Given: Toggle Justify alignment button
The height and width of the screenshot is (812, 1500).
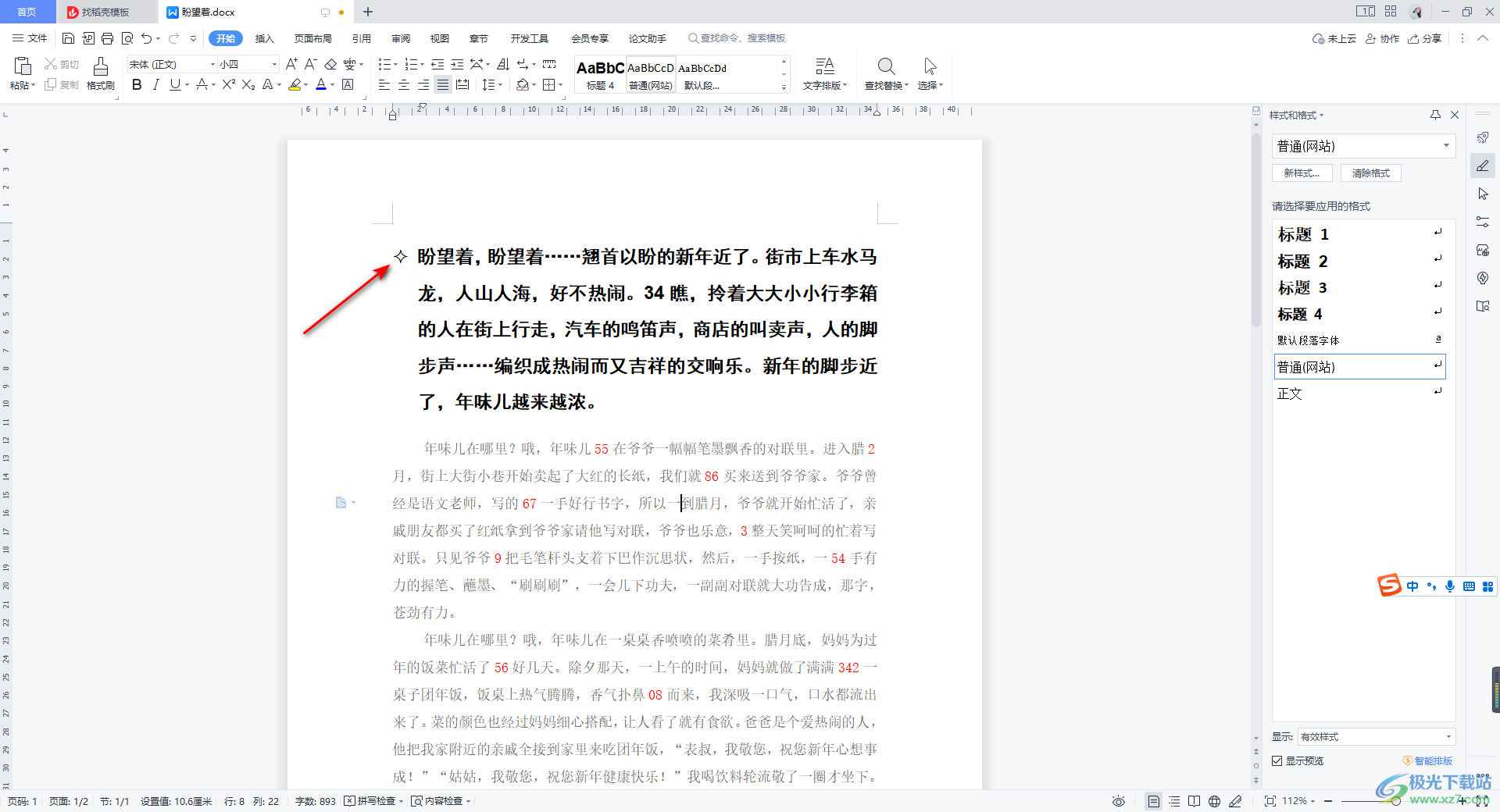Looking at the screenshot, I should tap(443, 84).
